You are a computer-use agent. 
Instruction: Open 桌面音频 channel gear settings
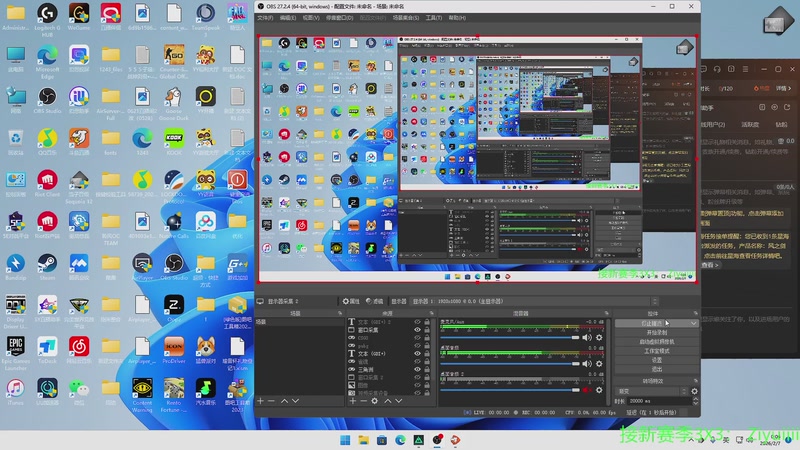[599, 364]
